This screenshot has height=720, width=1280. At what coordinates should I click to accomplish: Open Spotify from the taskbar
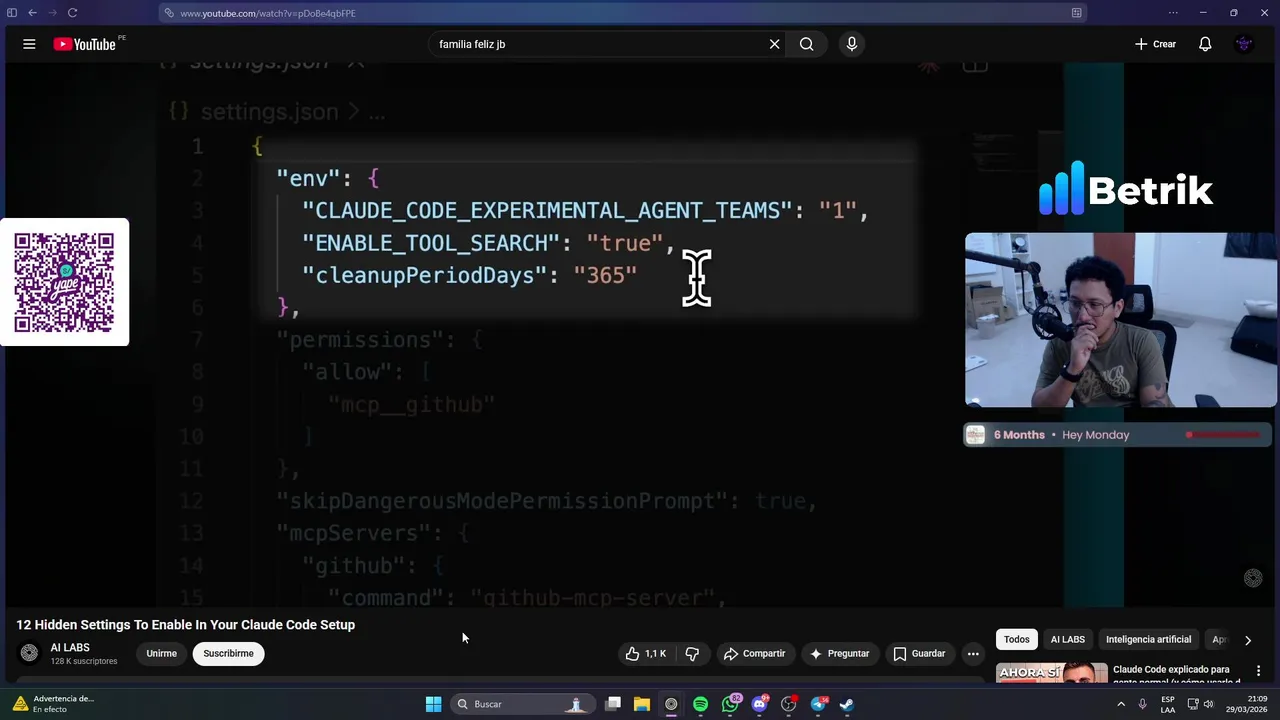coord(700,704)
